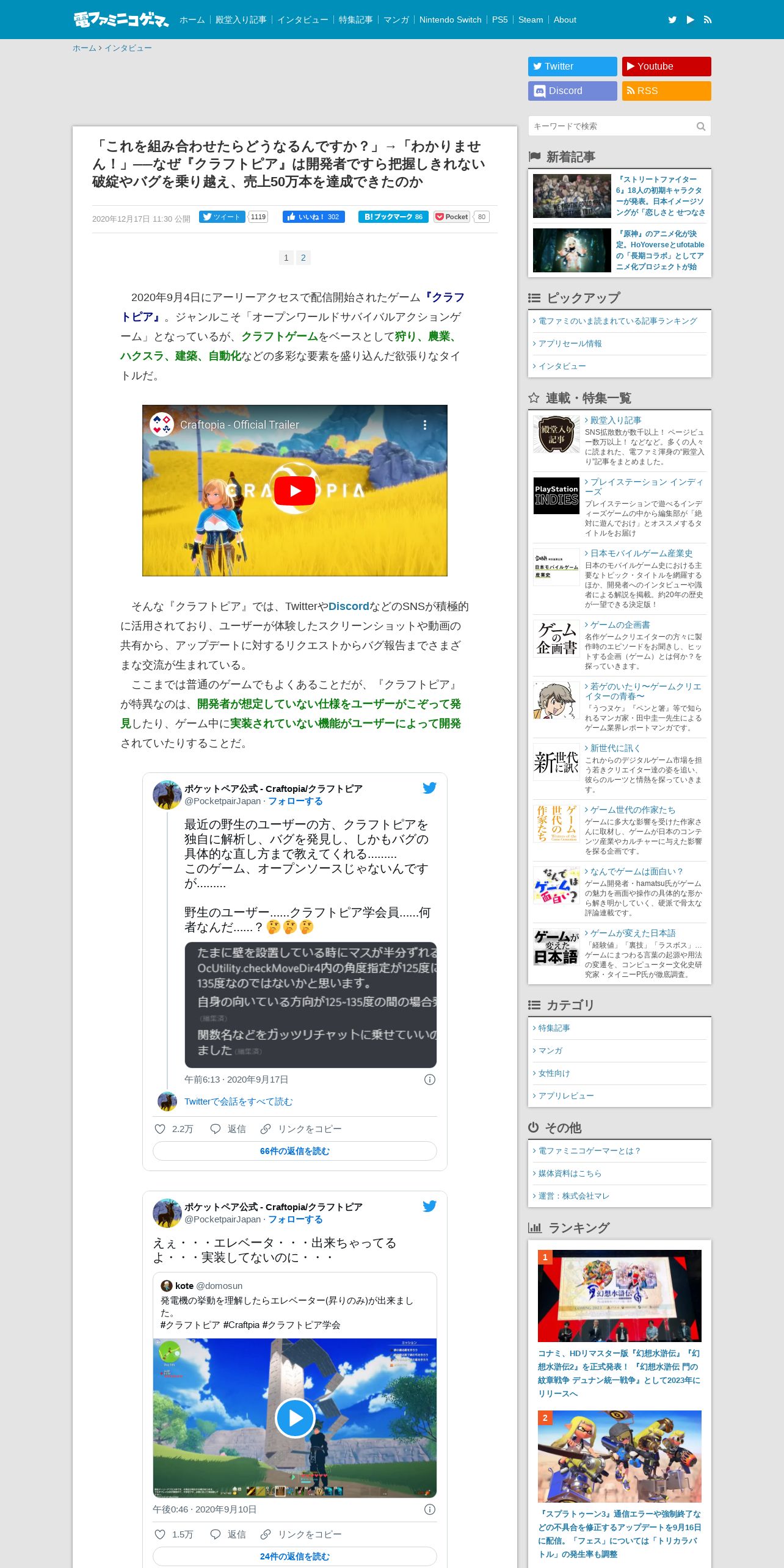Click the ホーム breadcrumb link
This screenshot has height=1568, width=784.
pyautogui.click(x=84, y=48)
